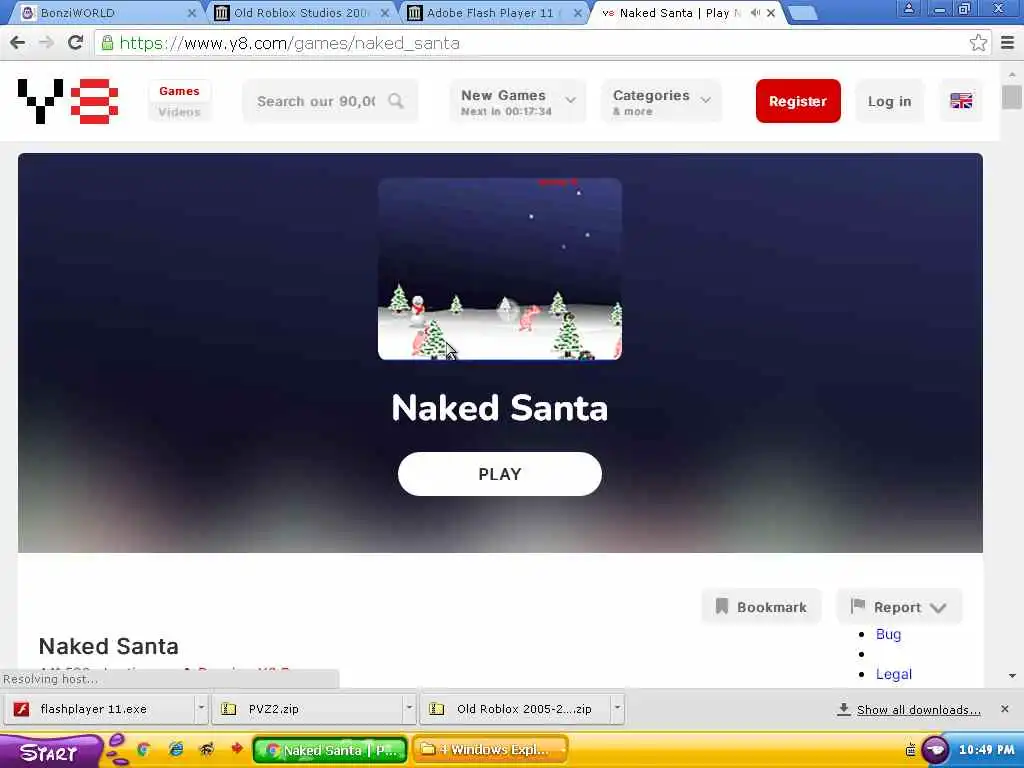Close the downloads bar

[1004, 709]
